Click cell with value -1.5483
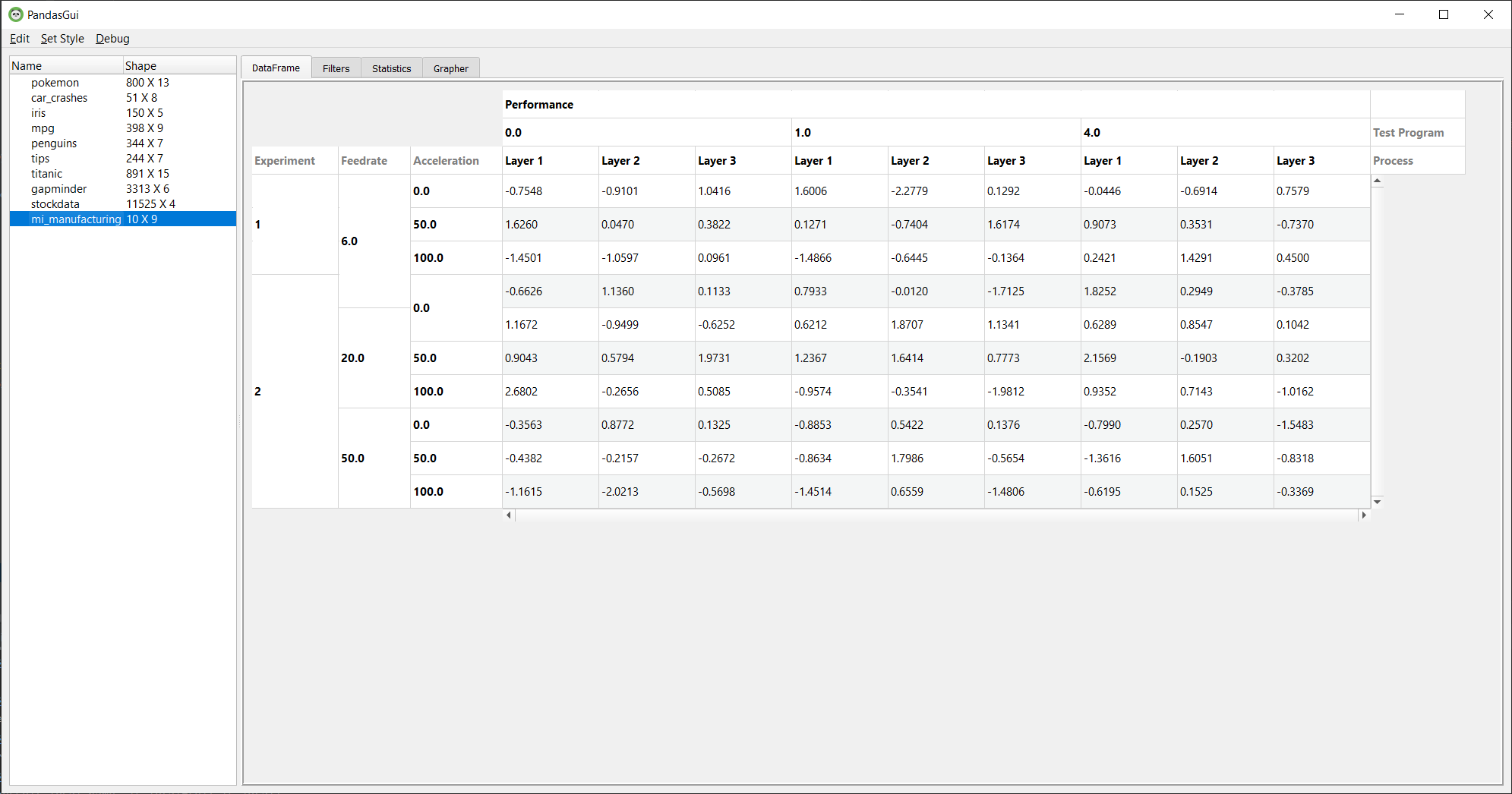Screen dimensions: 1512x794 coord(1321,425)
